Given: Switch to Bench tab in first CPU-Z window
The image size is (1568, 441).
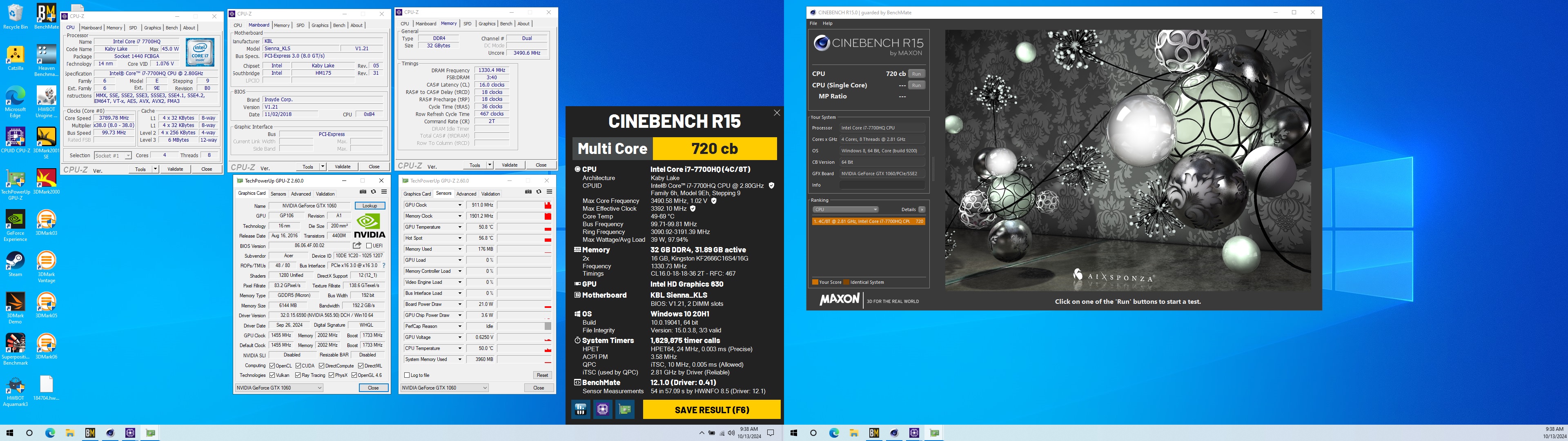Looking at the screenshot, I should pyautogui.click(x=171, y=27).
